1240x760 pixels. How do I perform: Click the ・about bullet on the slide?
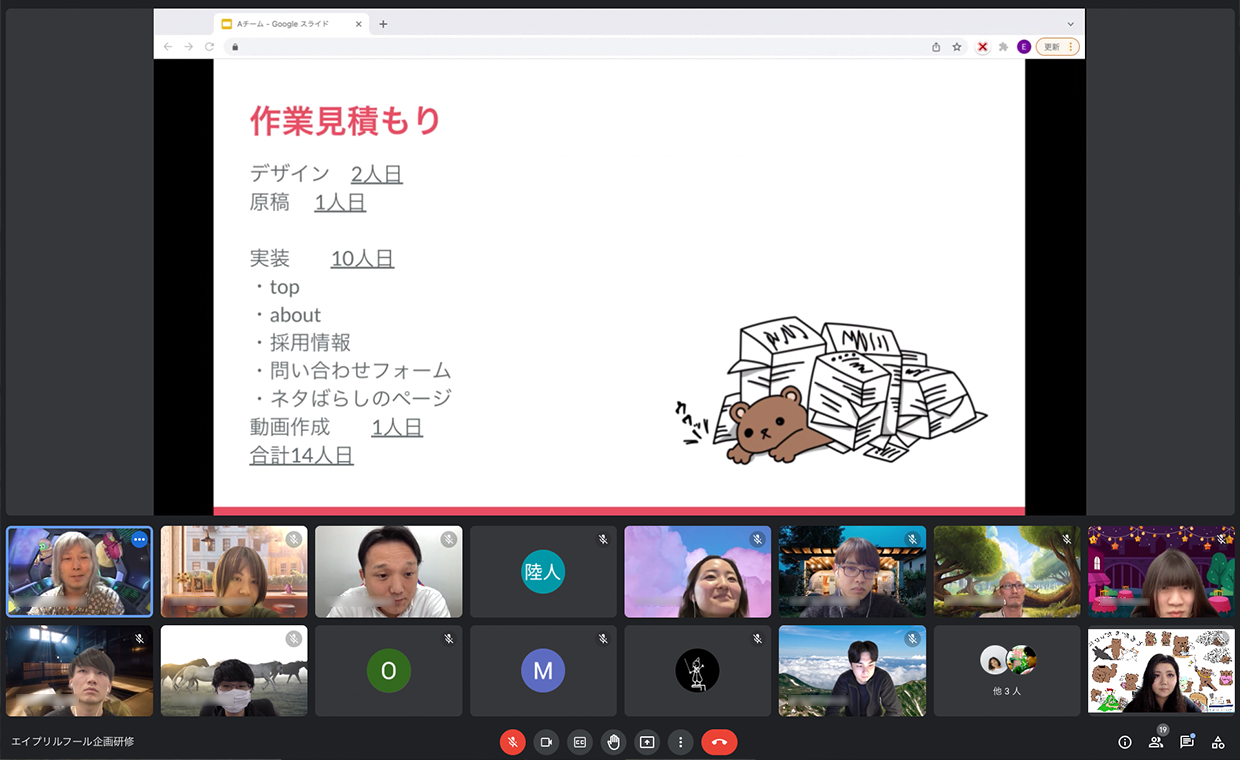click(x=286, y=315)
